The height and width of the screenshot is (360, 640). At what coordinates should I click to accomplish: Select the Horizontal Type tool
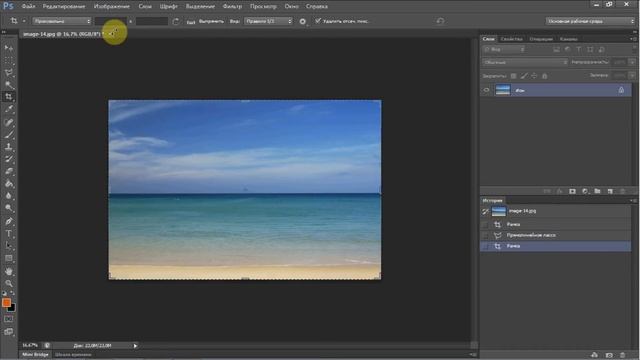tap(9, 234)
